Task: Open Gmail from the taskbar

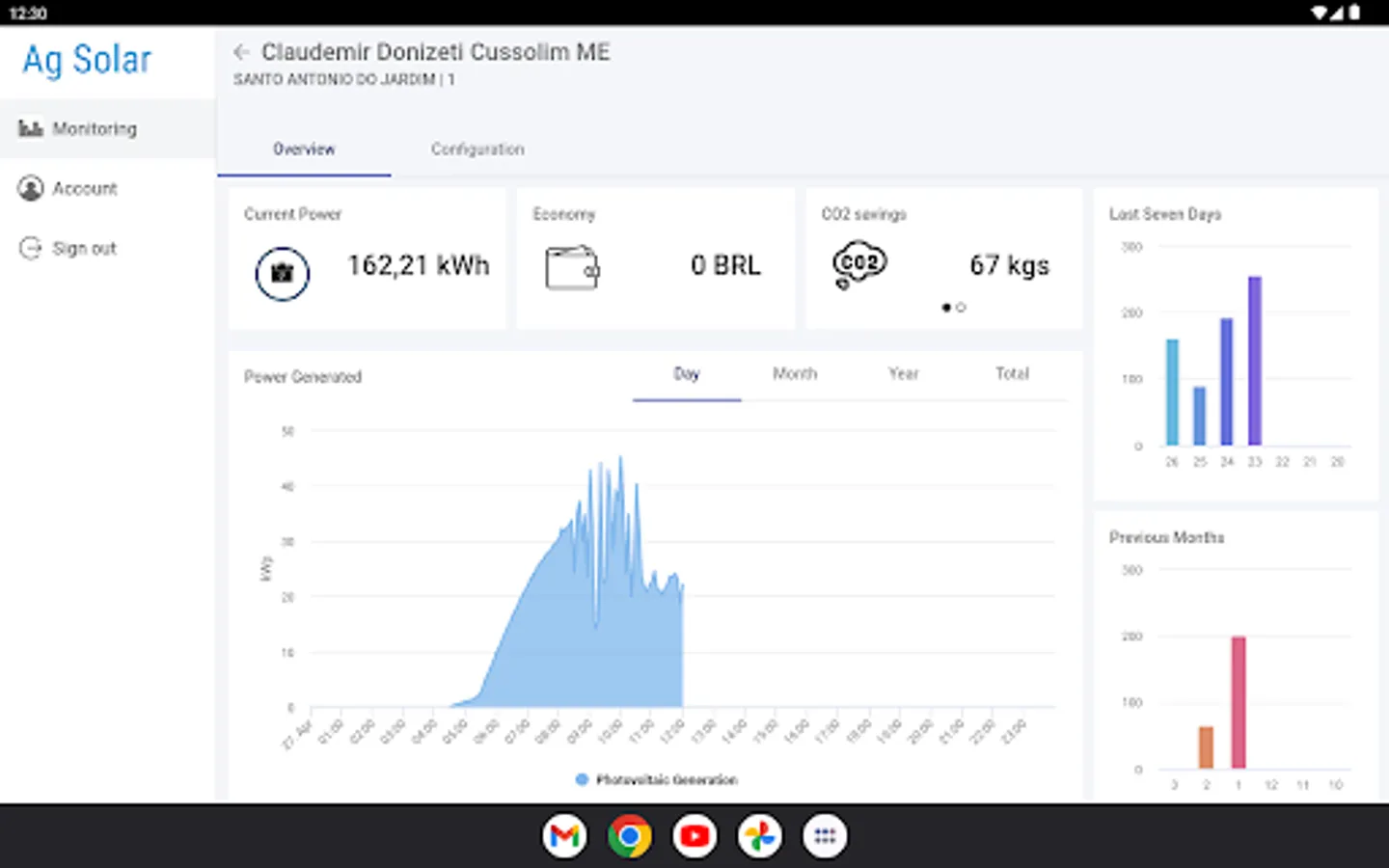Action: coord(564,836)
